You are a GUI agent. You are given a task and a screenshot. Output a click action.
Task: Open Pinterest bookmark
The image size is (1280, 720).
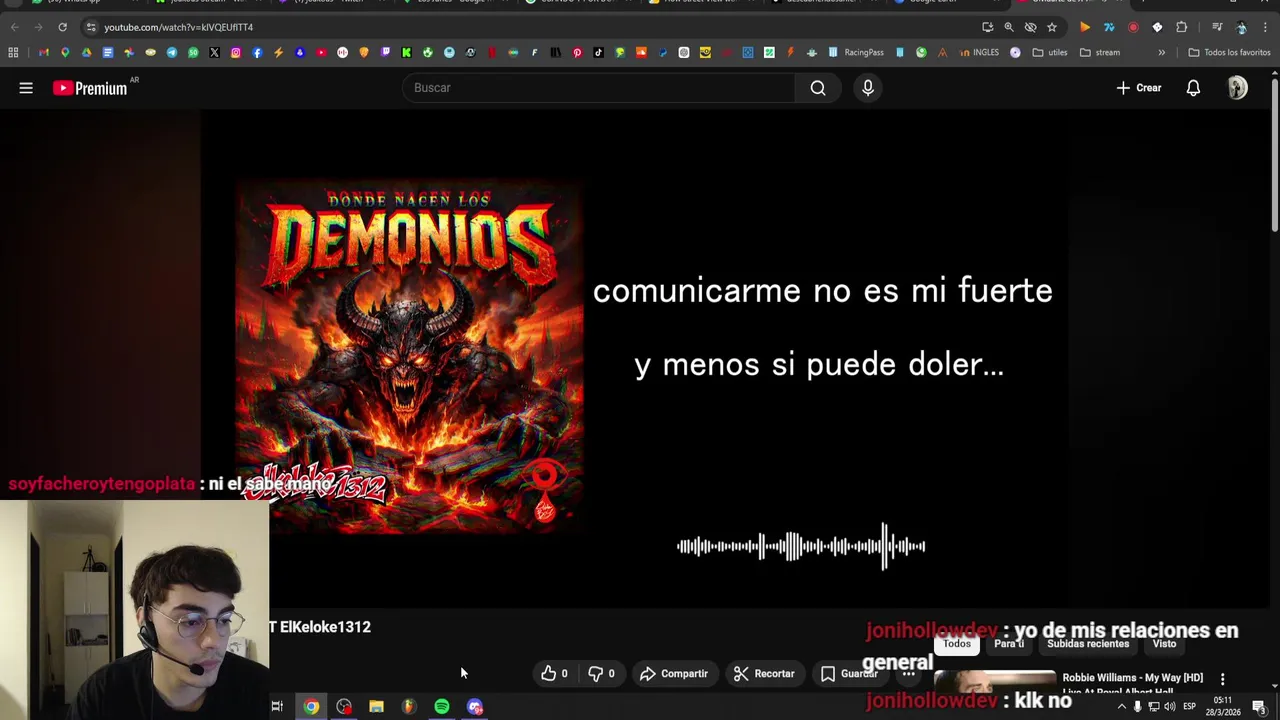click(x=577, y=52)
